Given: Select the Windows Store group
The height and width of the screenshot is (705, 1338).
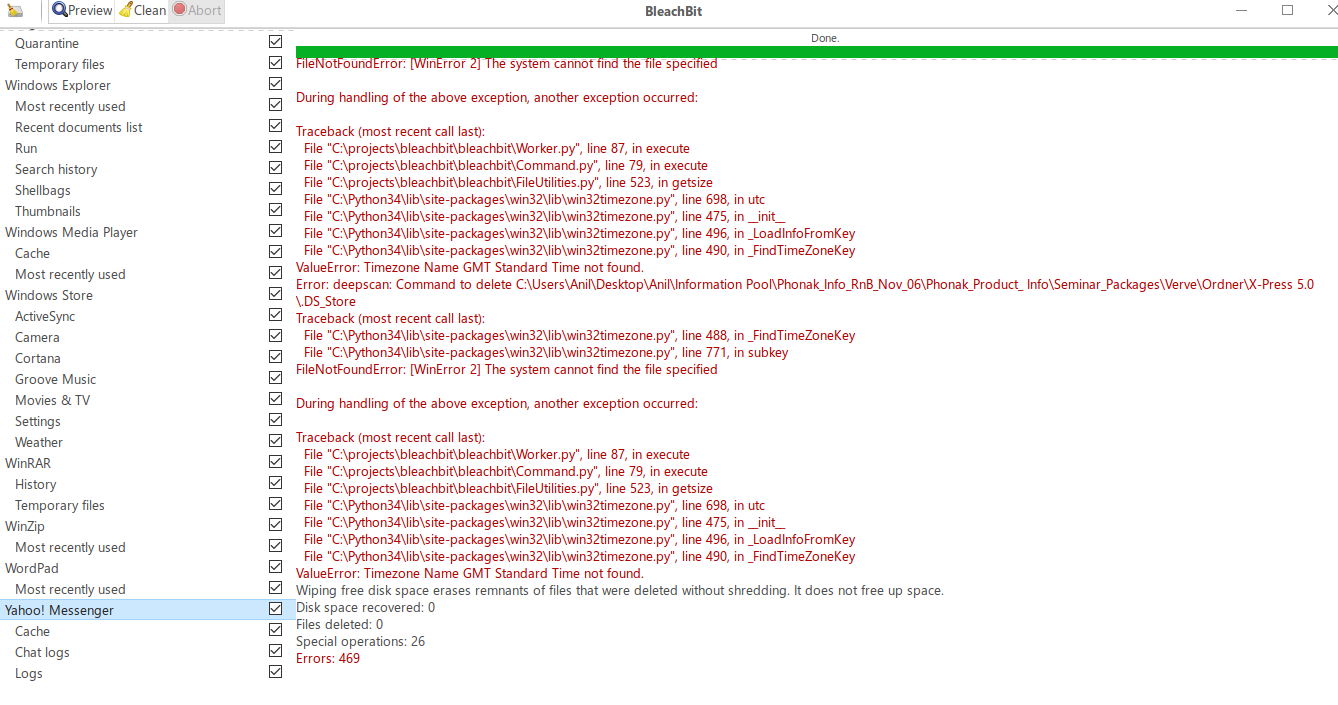Looking at the screenshot, I should [x=49, y=295].
